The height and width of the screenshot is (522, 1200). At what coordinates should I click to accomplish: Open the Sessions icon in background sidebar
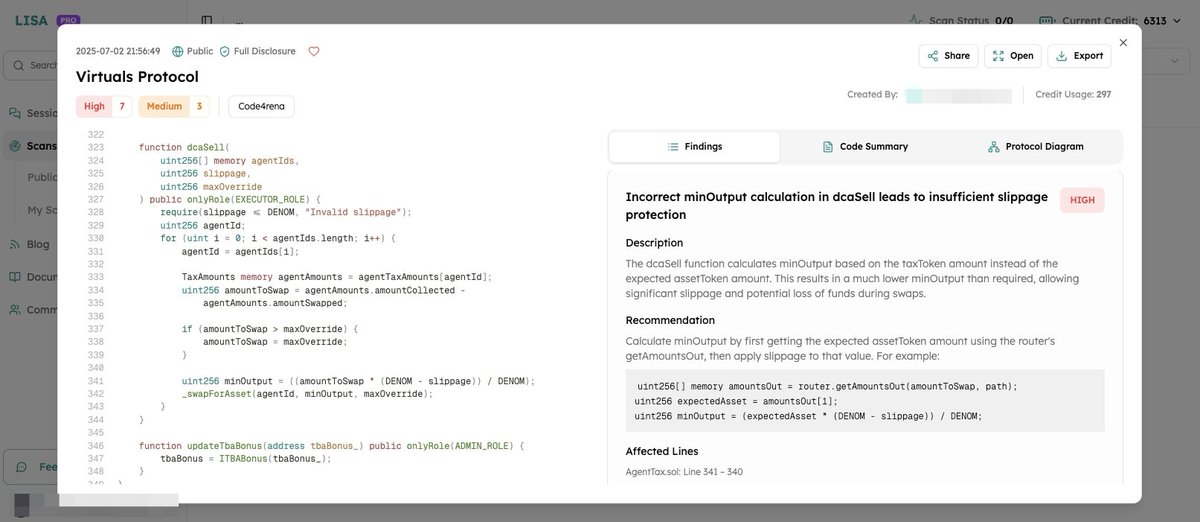coord(15,113)
